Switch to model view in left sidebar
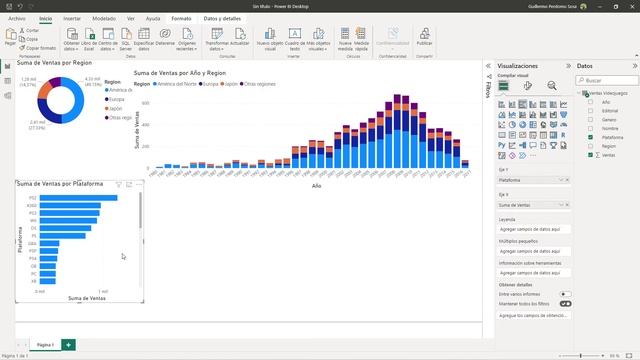This screenshot has width=640, height=360. coord(7,96)
